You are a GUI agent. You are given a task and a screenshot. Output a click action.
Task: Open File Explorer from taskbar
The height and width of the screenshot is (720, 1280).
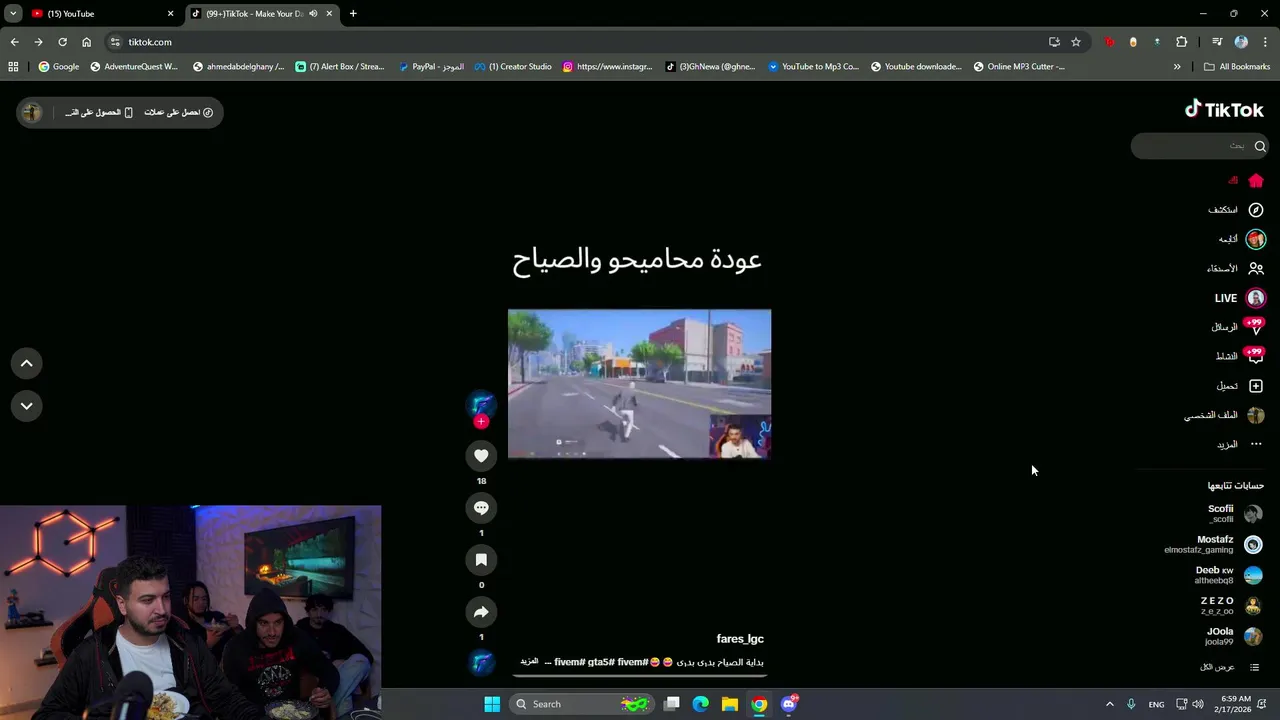click(x=730, y=704)
